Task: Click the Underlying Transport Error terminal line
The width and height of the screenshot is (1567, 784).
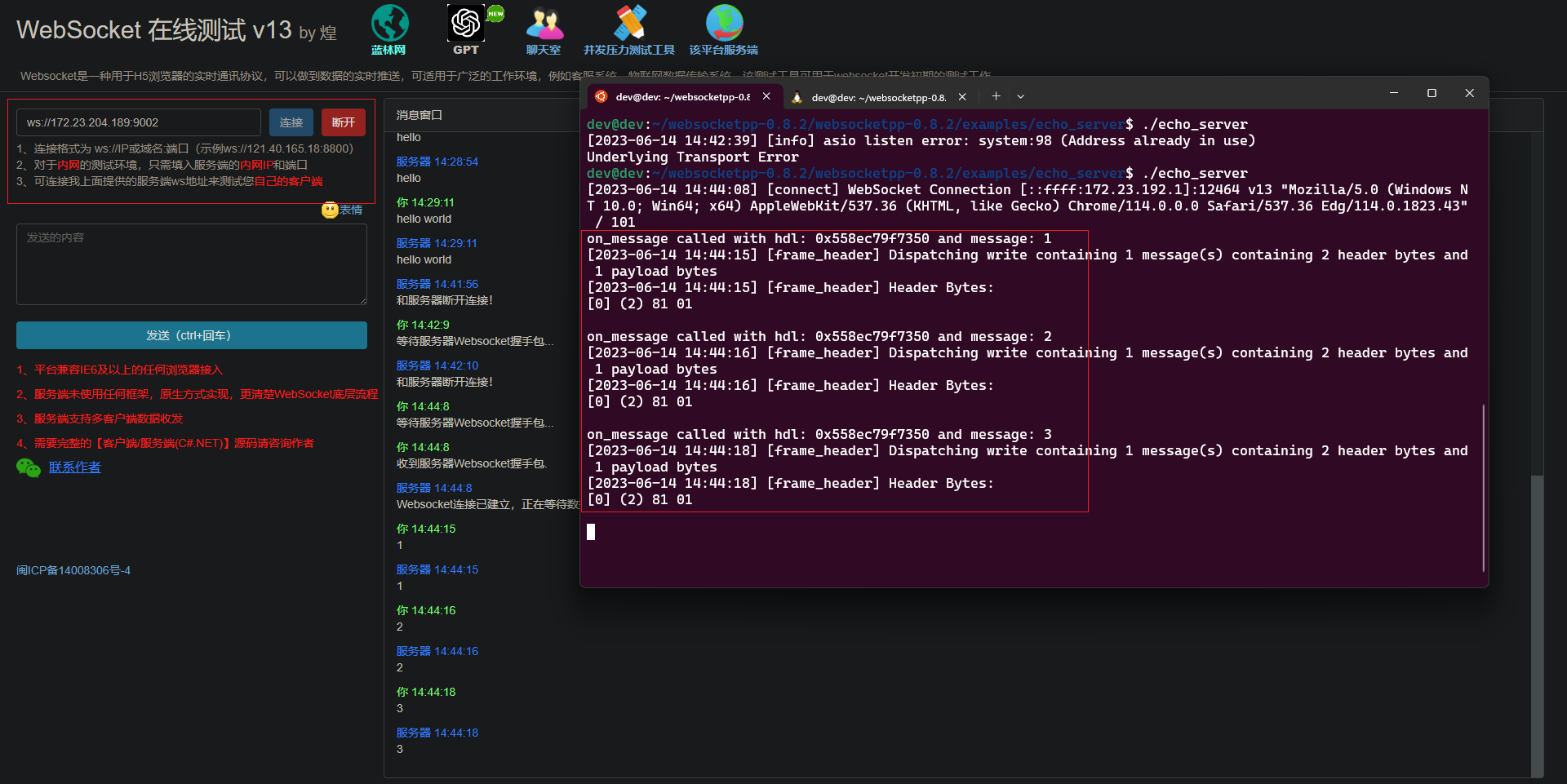Action: pyautogui.click(x=693, y=157)
